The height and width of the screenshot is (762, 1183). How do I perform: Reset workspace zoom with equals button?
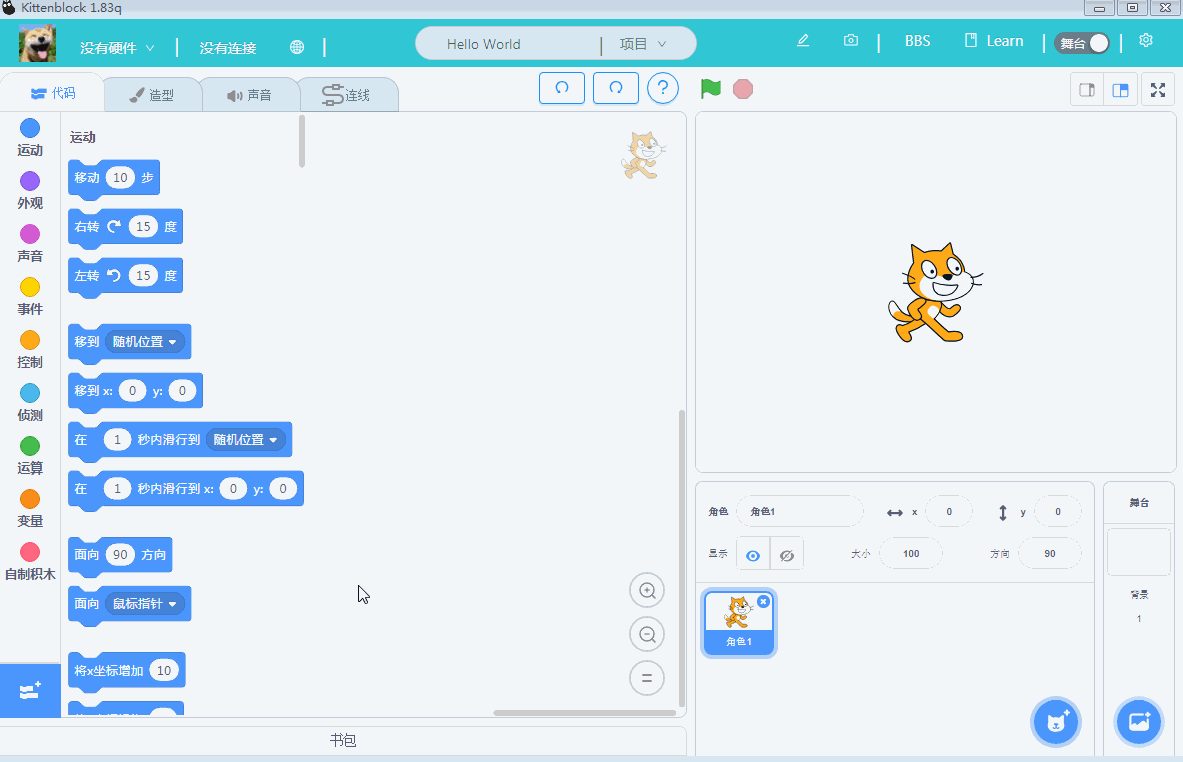647,678
